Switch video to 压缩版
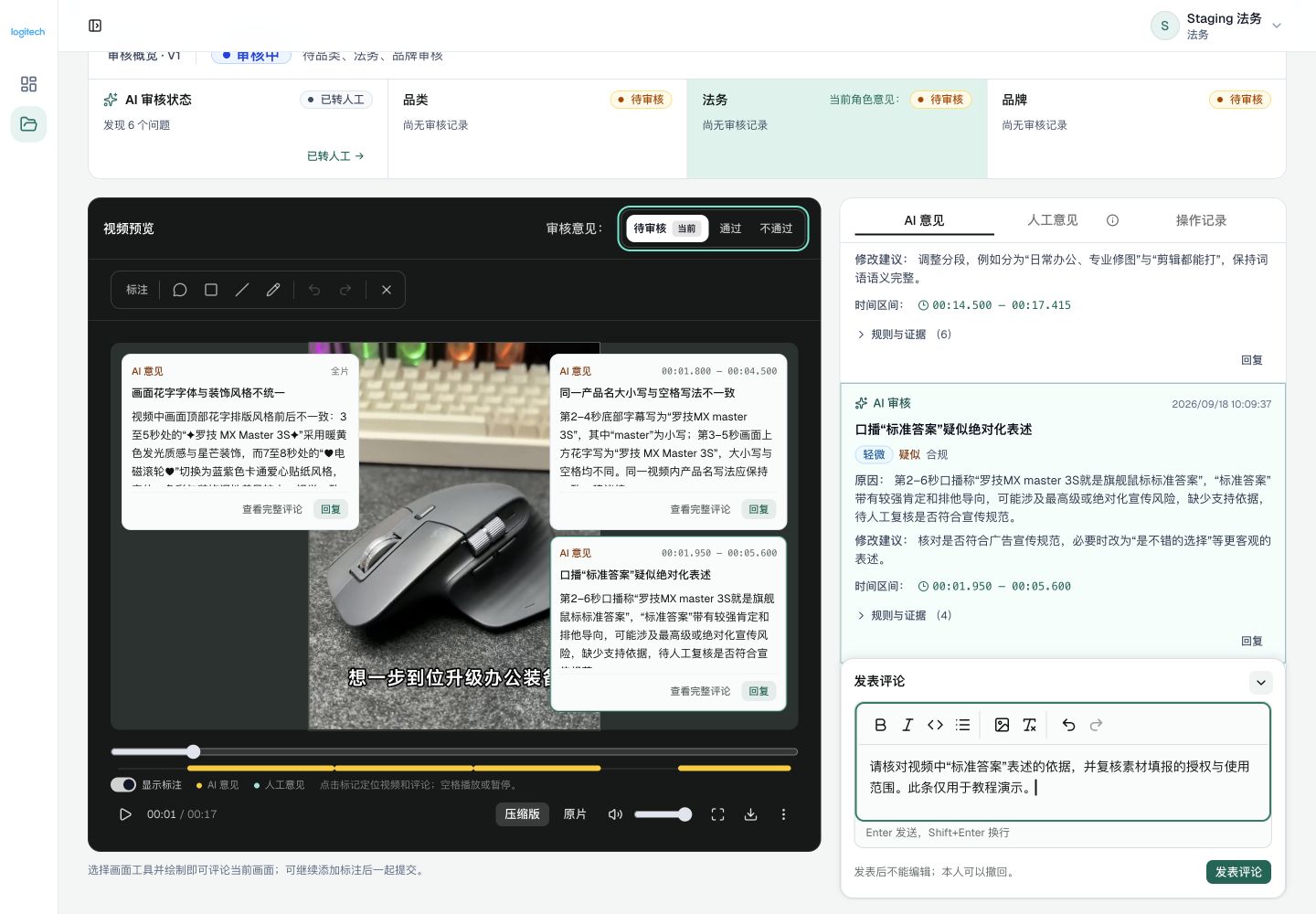Screen dimensions: 1316x914 pos(522,814)
